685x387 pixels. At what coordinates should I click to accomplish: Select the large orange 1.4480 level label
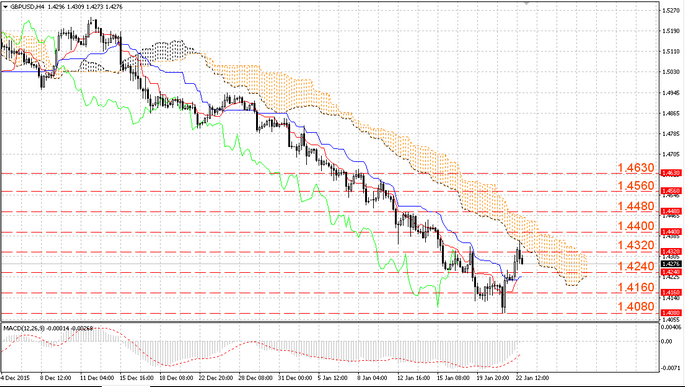pos(636,206)
